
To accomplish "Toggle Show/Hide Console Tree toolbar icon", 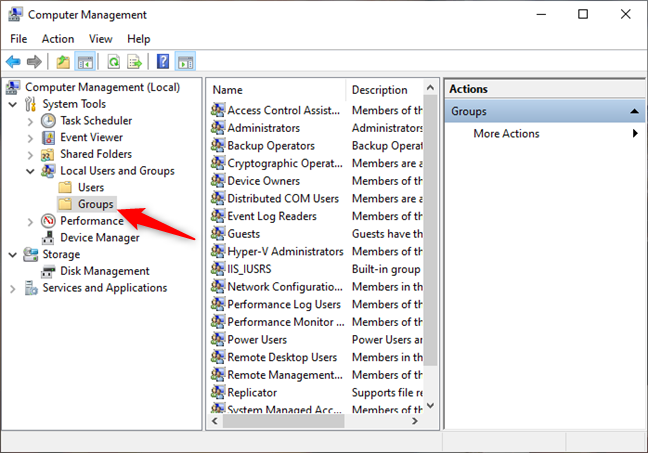I will (x=85, y=62).
